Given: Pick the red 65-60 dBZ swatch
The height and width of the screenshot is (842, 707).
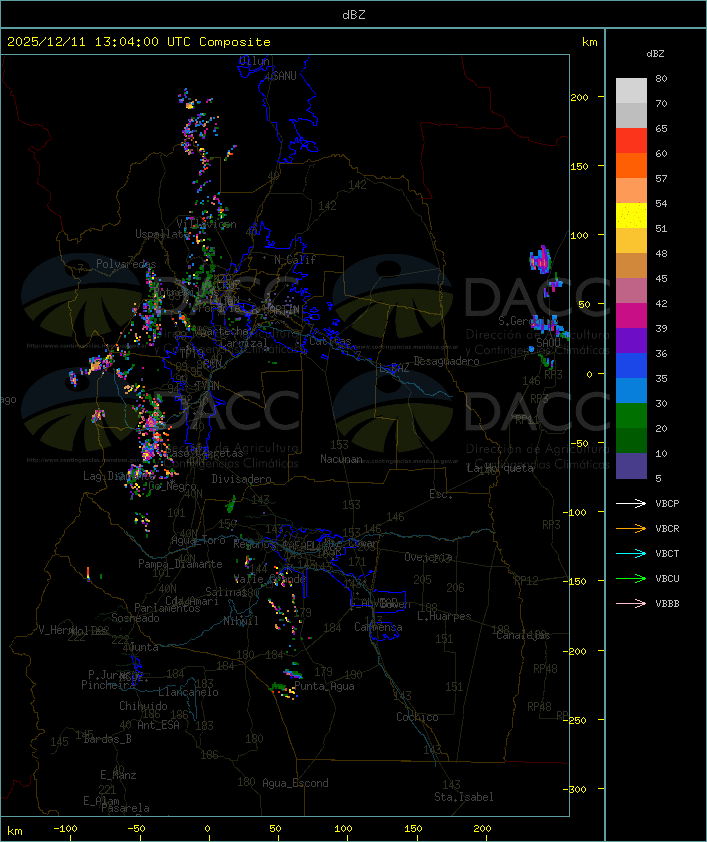Looking at the screenshot, I should [631, 141].
